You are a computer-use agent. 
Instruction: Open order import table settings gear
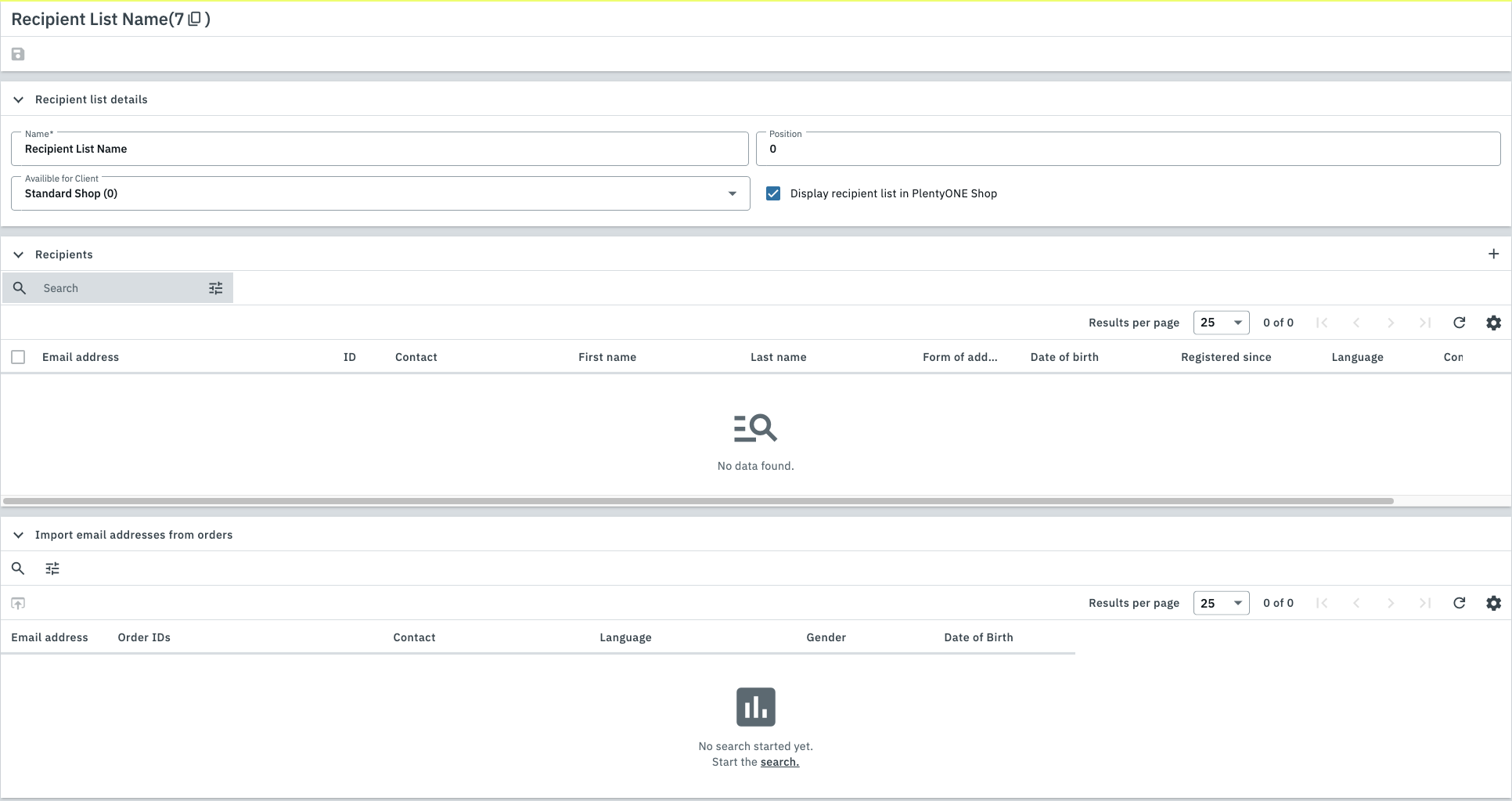pos(1493,603)
